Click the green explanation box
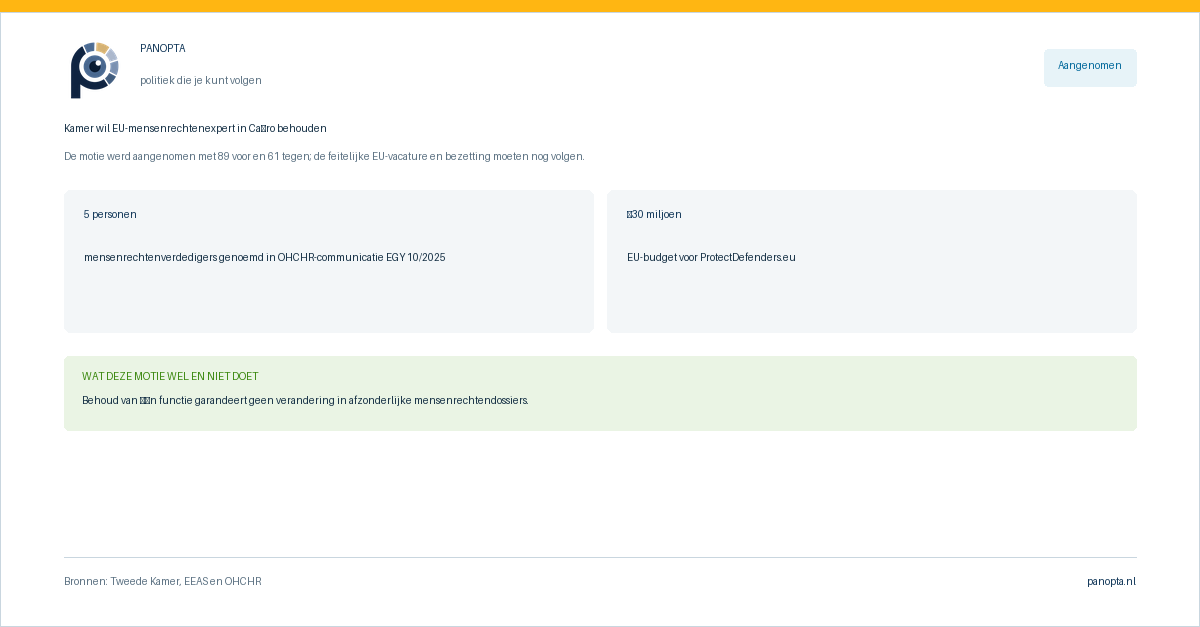Image resolution: width=1200 pixels, height=627 pixels. click(600, 393)
